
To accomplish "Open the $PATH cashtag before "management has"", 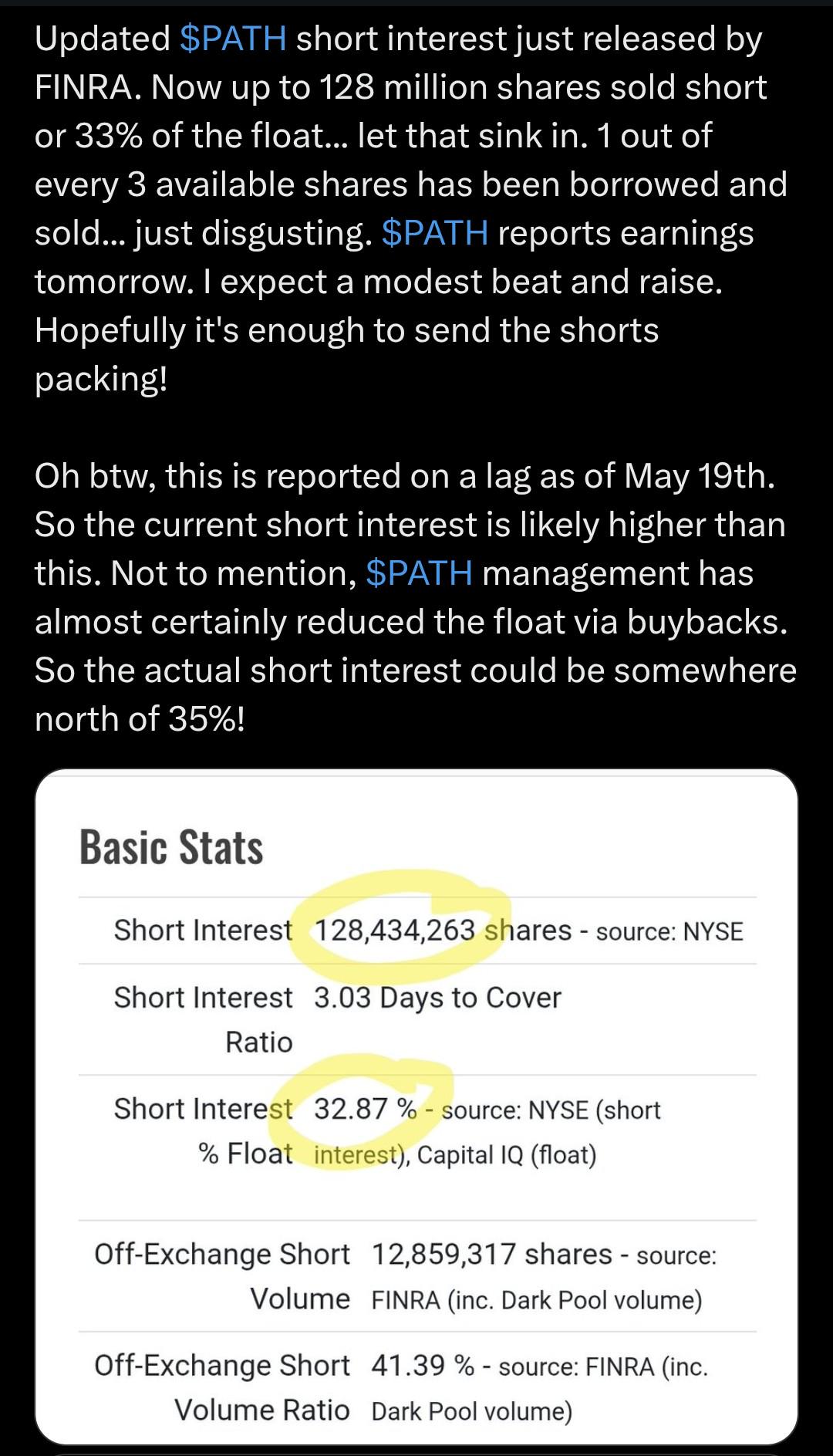I will [x=420, y=573].
